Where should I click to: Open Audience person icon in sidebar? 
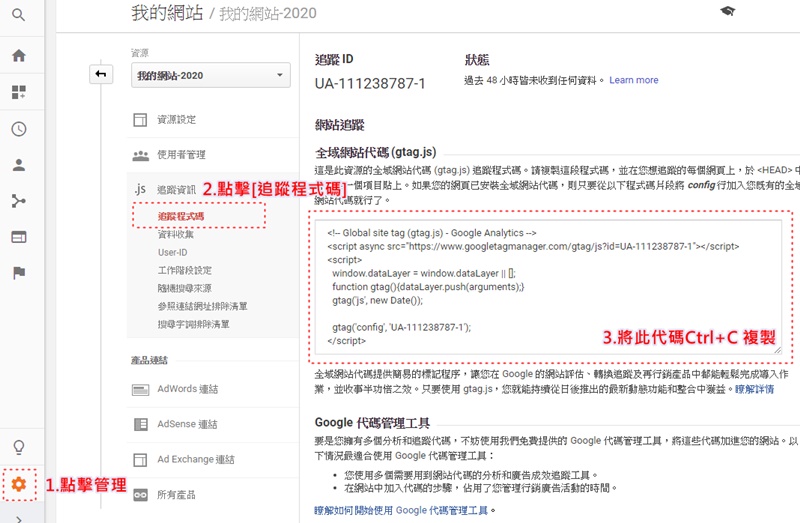click(x=19, y=165)
